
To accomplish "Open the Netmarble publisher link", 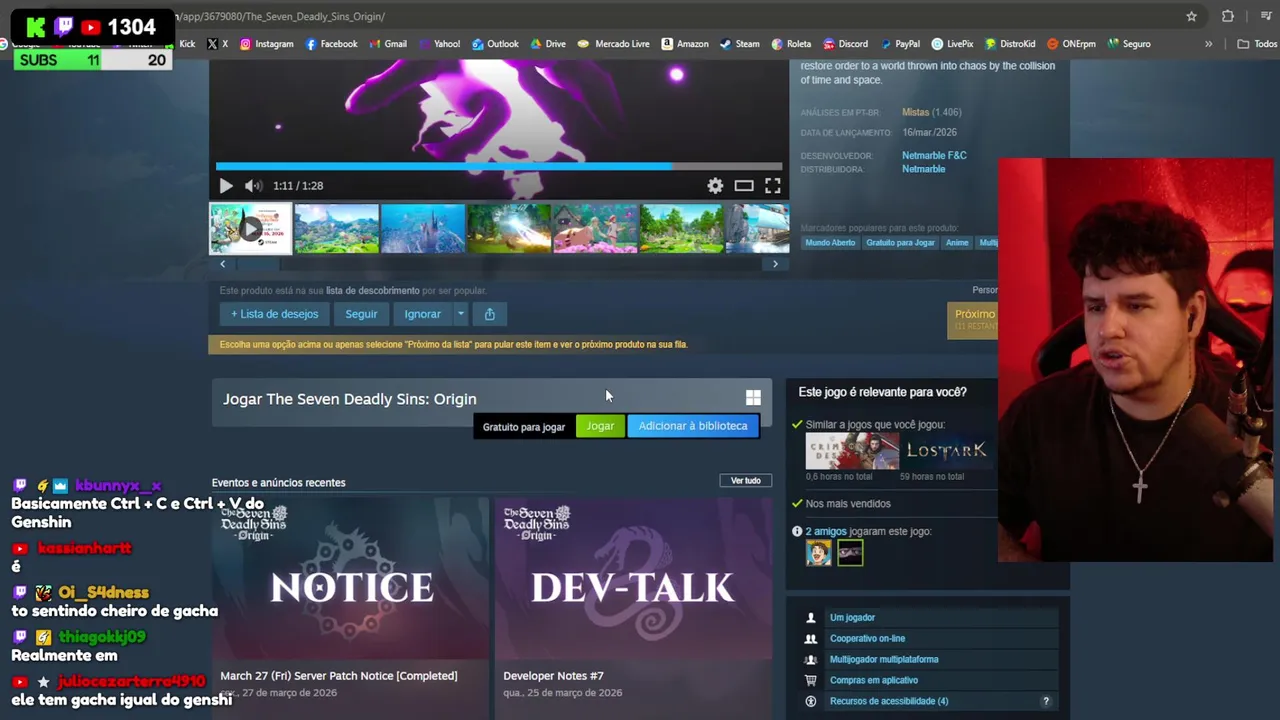I will pos(923,169).
